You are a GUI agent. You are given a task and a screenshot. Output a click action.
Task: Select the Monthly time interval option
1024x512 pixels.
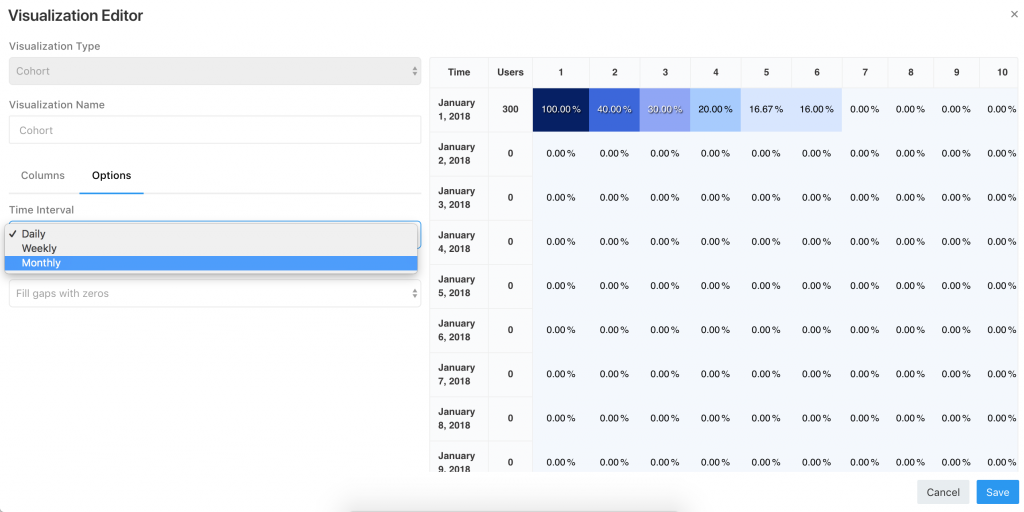click(211, 263)
